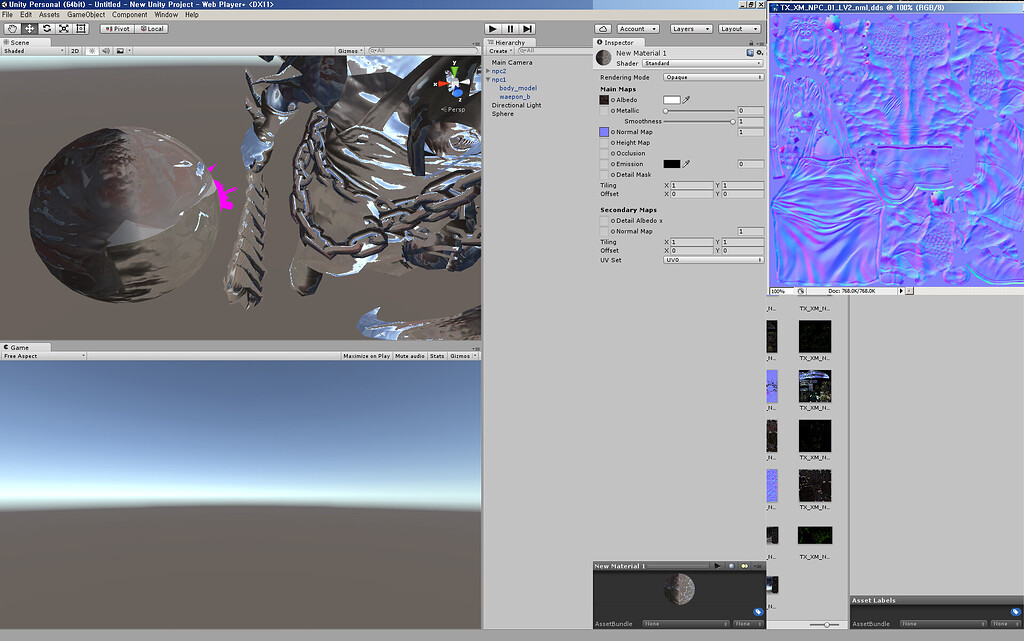The width and height of the screenshot is (1024, 641).
Task: Select the Rotate tool in the toolbar
Action: coord(46,29)
